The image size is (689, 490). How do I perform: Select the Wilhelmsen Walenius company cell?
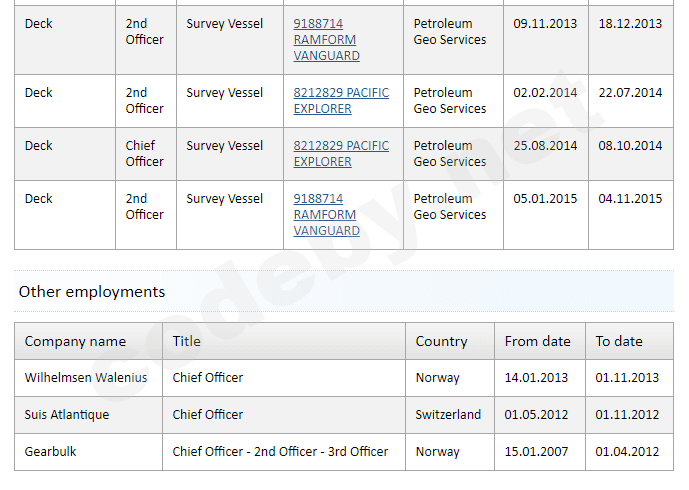click(86, 378)
